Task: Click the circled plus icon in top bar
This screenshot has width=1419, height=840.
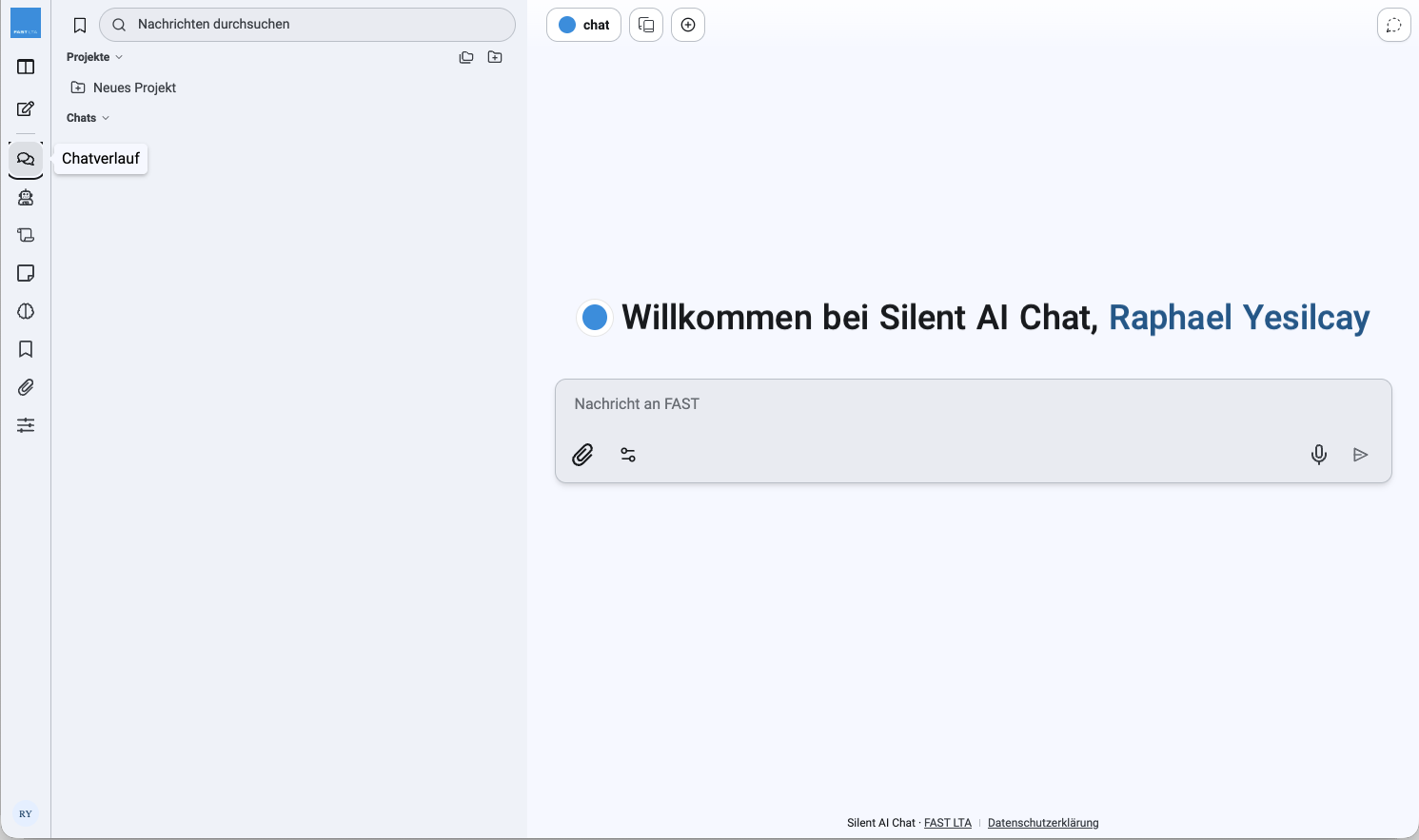Action: (688, 25)
